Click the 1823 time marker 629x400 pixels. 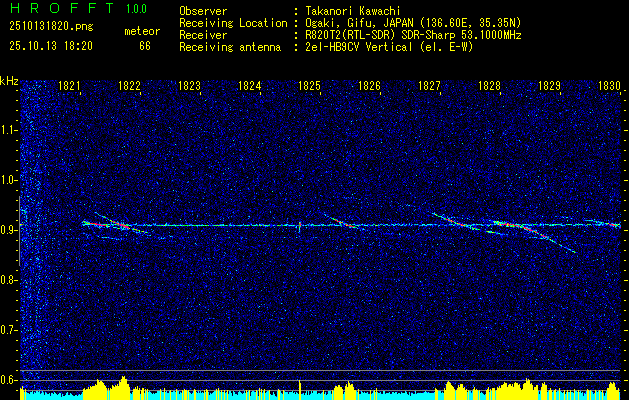pyautogui.click(x=189, y=85)
